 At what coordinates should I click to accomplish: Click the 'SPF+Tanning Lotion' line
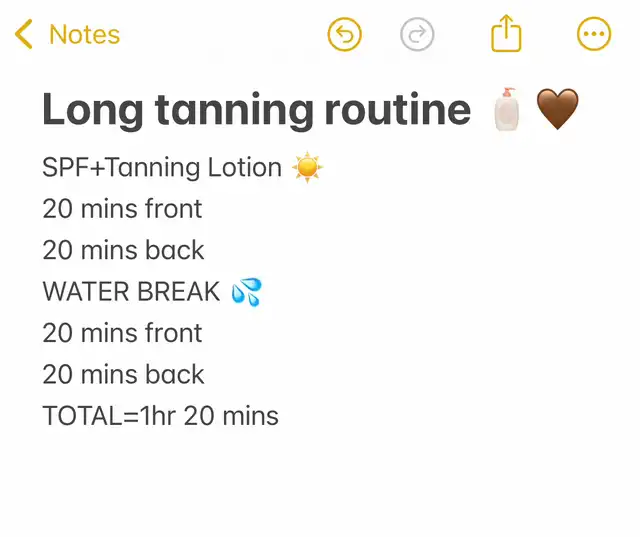[162, 167]
